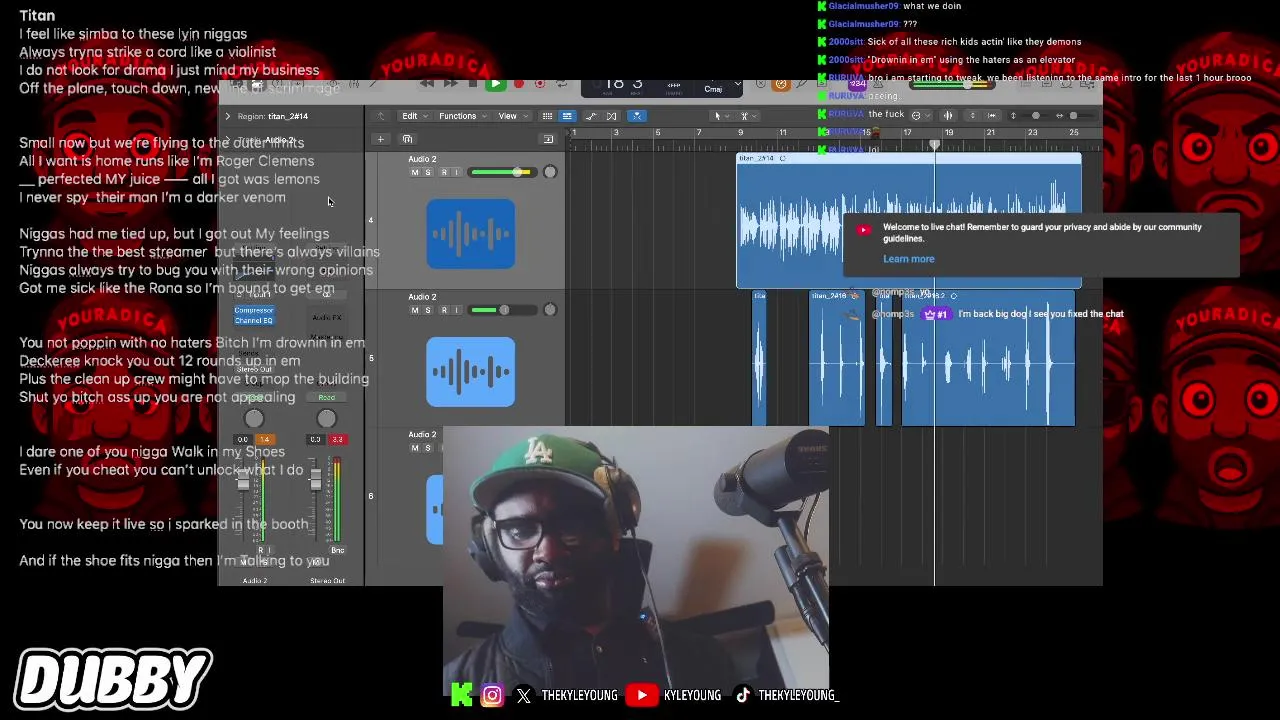Click the up-arrow icon left of Edit
Image resolution: width=1280 pixels, height=720 pixels.
tap(380, 116)
